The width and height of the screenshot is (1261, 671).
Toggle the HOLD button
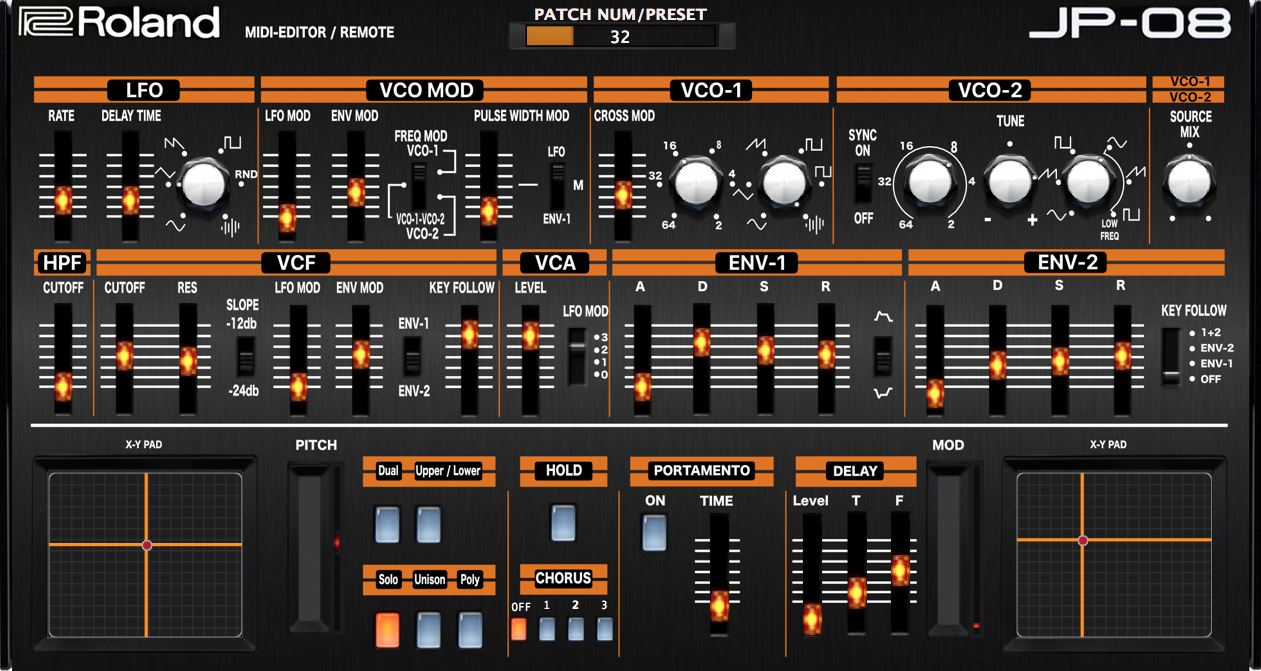pyautogui.click(x=563, y=523)
